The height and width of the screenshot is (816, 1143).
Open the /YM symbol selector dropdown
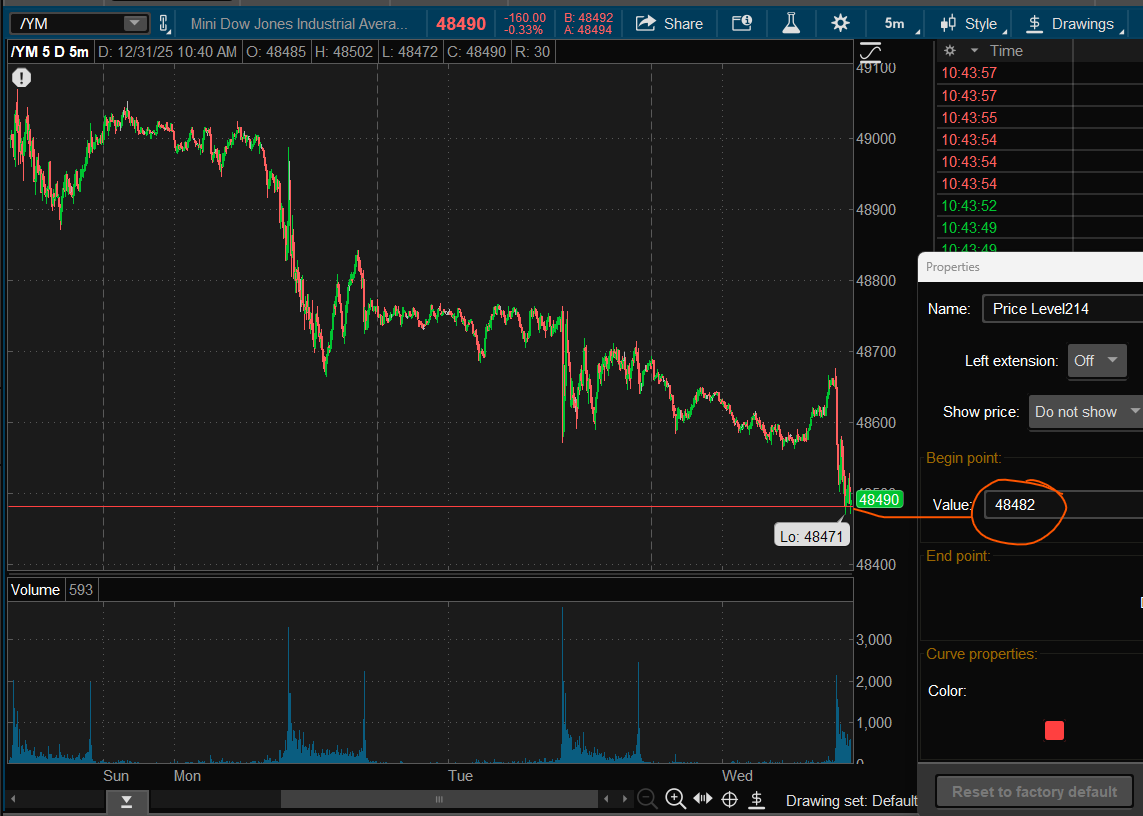coord(134,23)
